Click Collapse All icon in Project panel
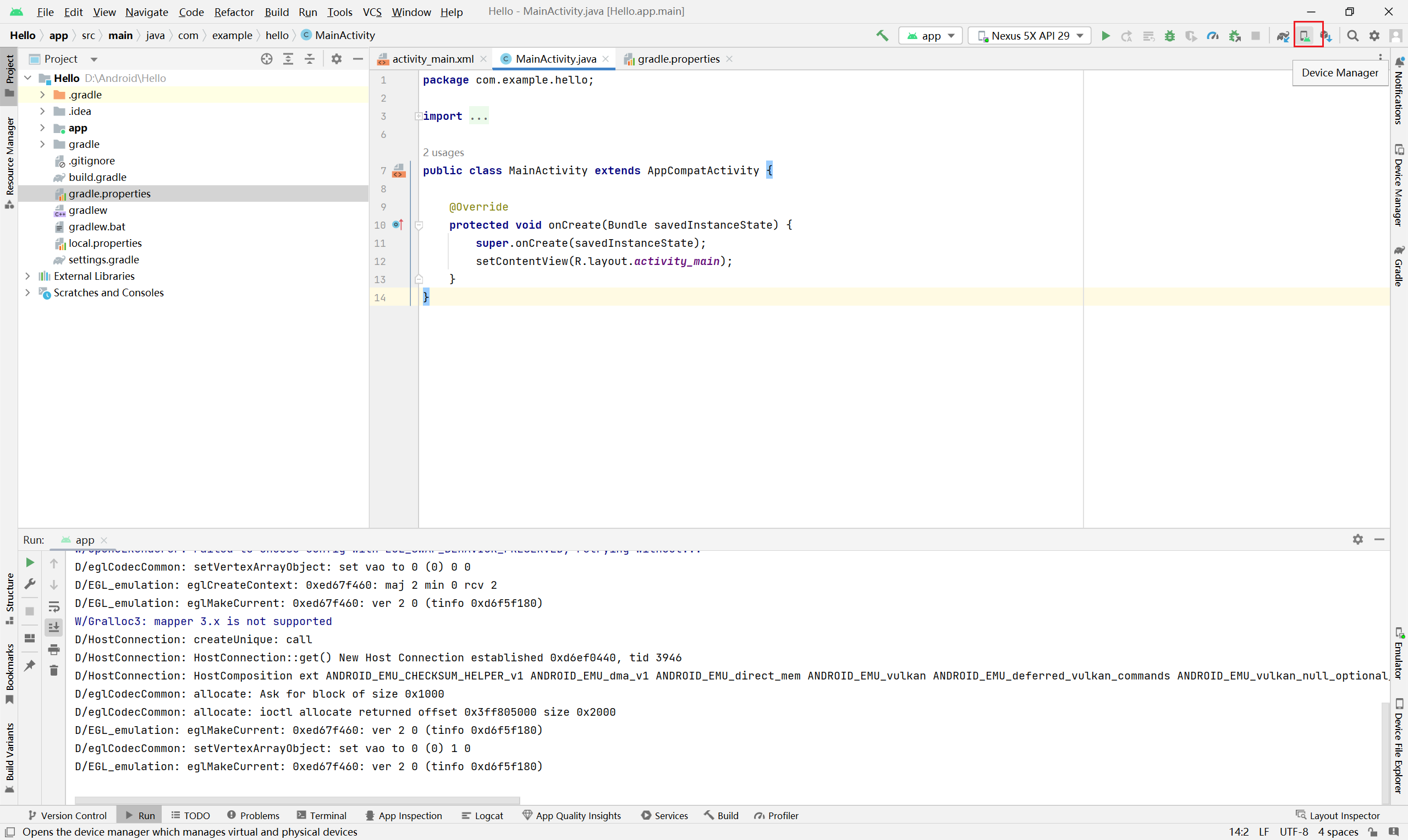 point(310,59)
